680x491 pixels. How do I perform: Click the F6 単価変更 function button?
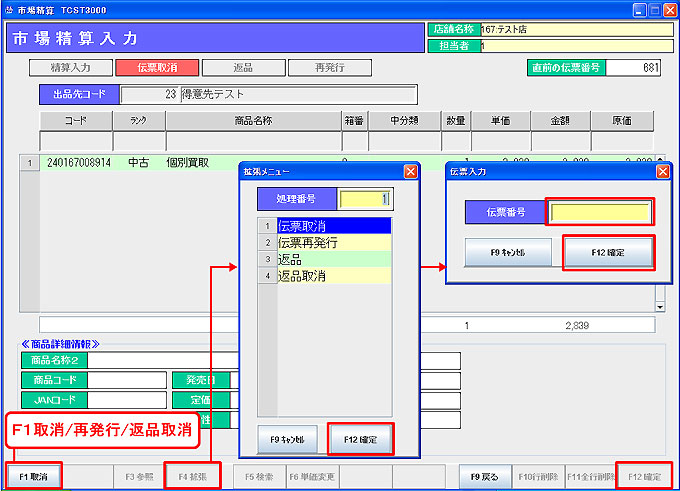[312, 477]
